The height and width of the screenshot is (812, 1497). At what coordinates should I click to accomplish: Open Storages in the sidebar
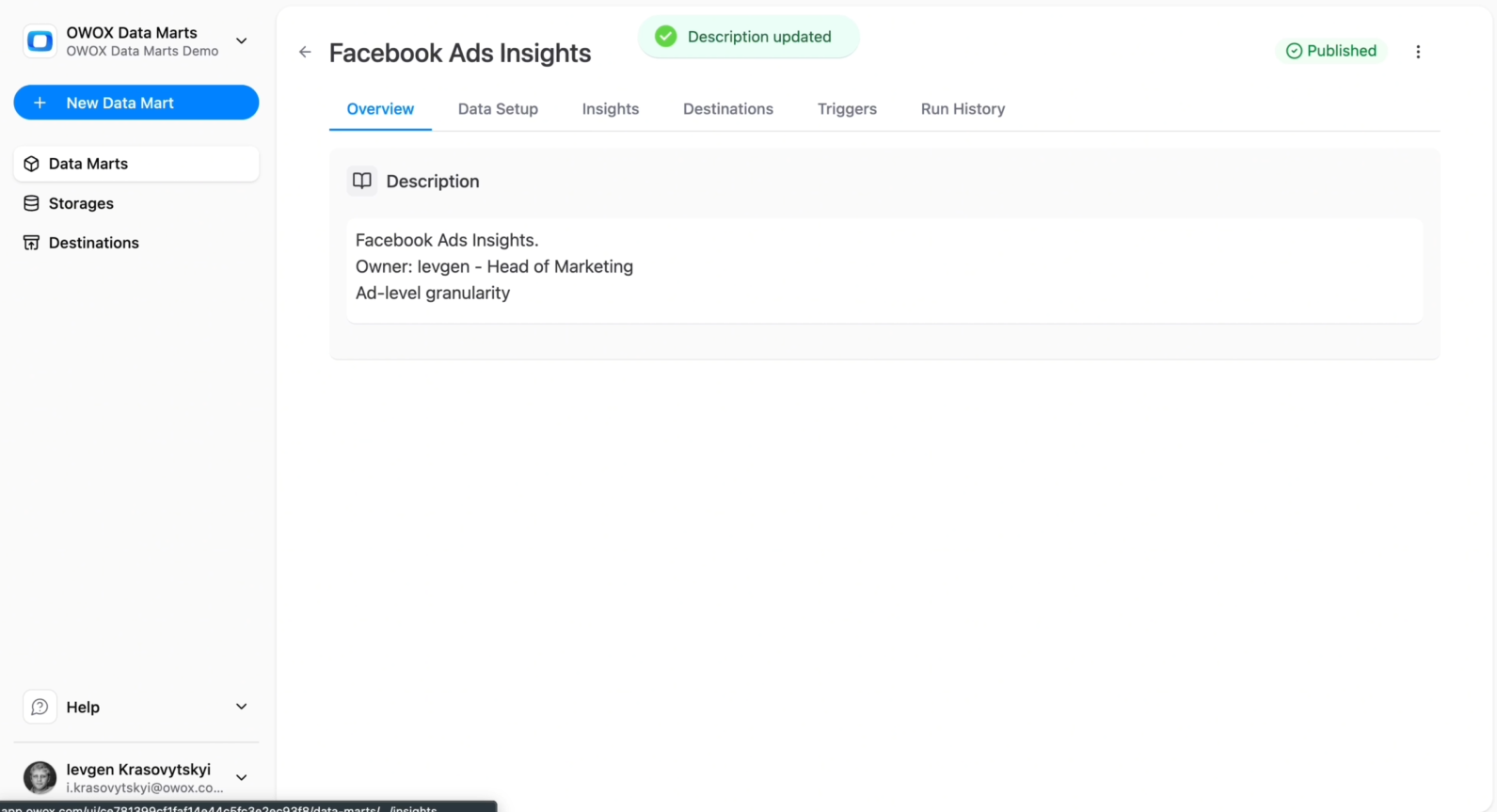pyautogui.click(x=136, y=203)
